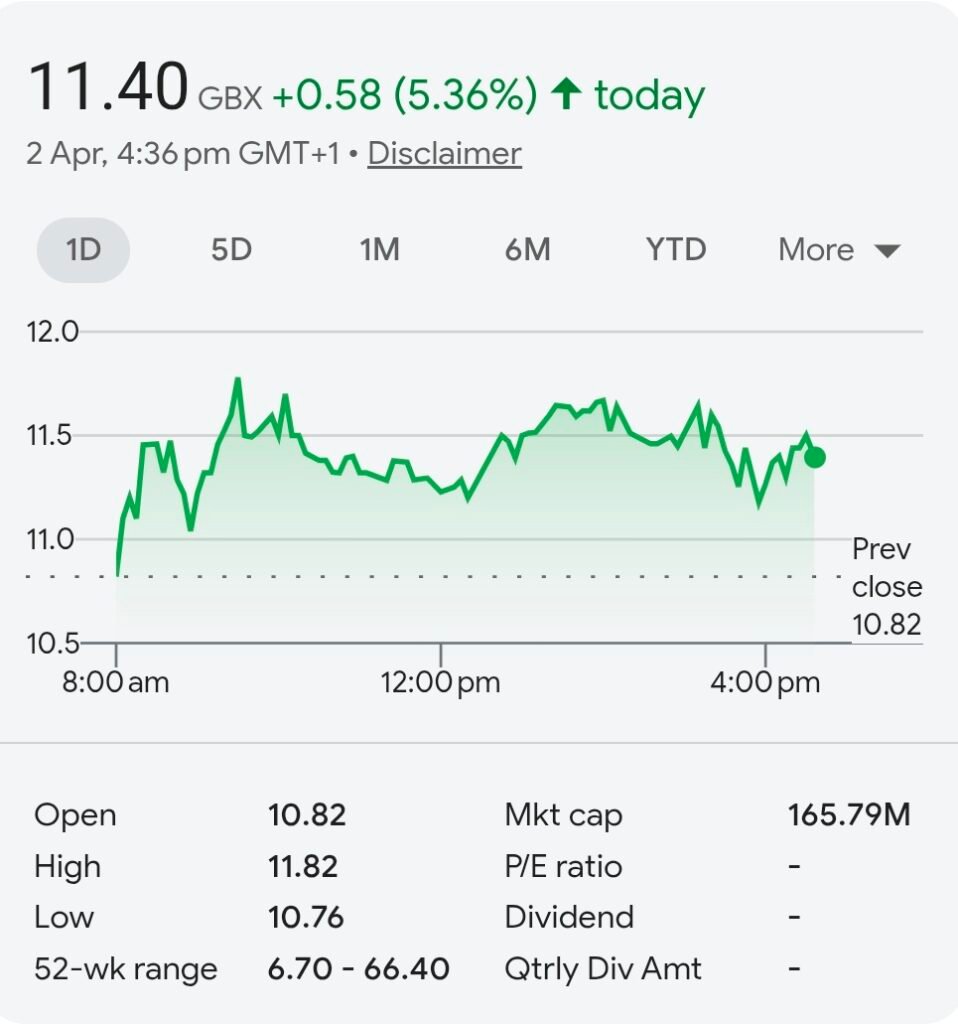Click the More dropdown arrow icon
The width and height of the screenshot is (958, 1024).
(x=887, y=251)
